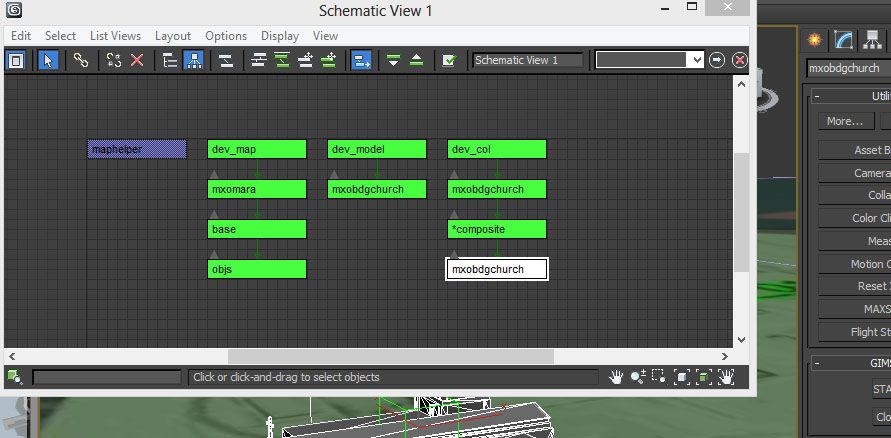Click the Schematic View 1 name field
This screenshot has width=891, height=438.
tap(528, 60)
